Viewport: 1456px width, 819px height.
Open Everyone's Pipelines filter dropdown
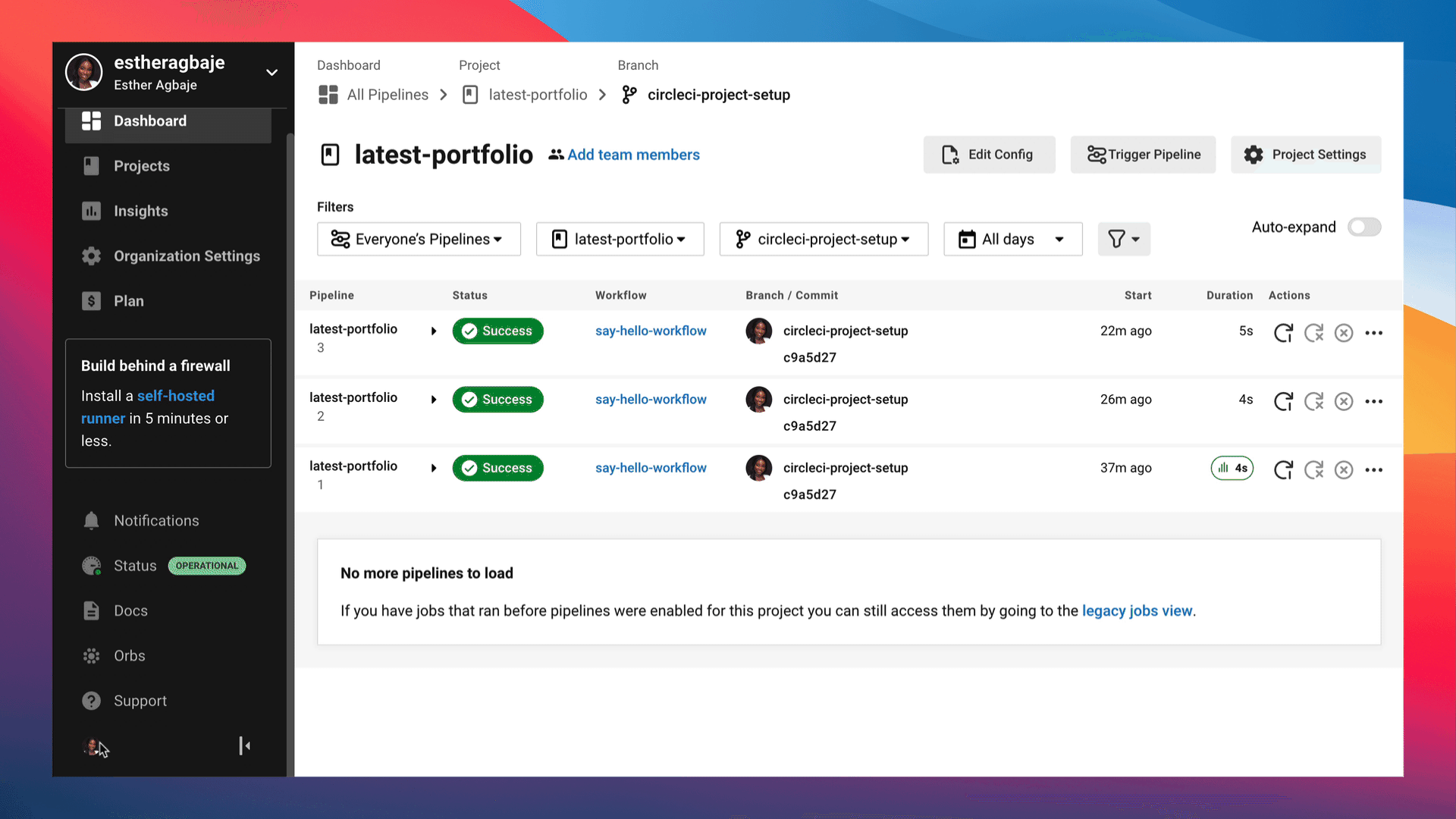tap(419, 239)
